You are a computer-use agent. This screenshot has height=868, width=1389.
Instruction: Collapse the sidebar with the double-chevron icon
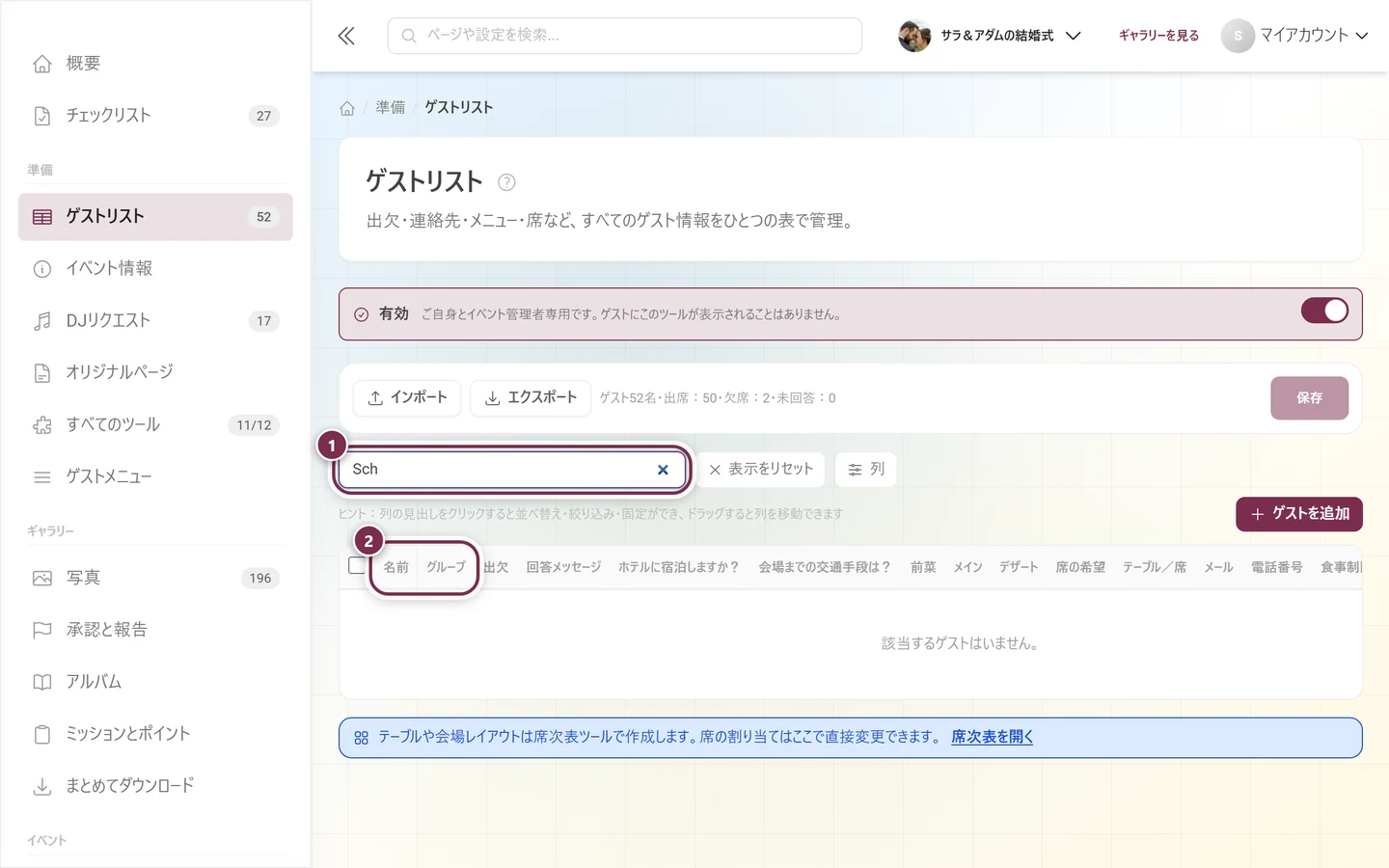coord(346,36)
